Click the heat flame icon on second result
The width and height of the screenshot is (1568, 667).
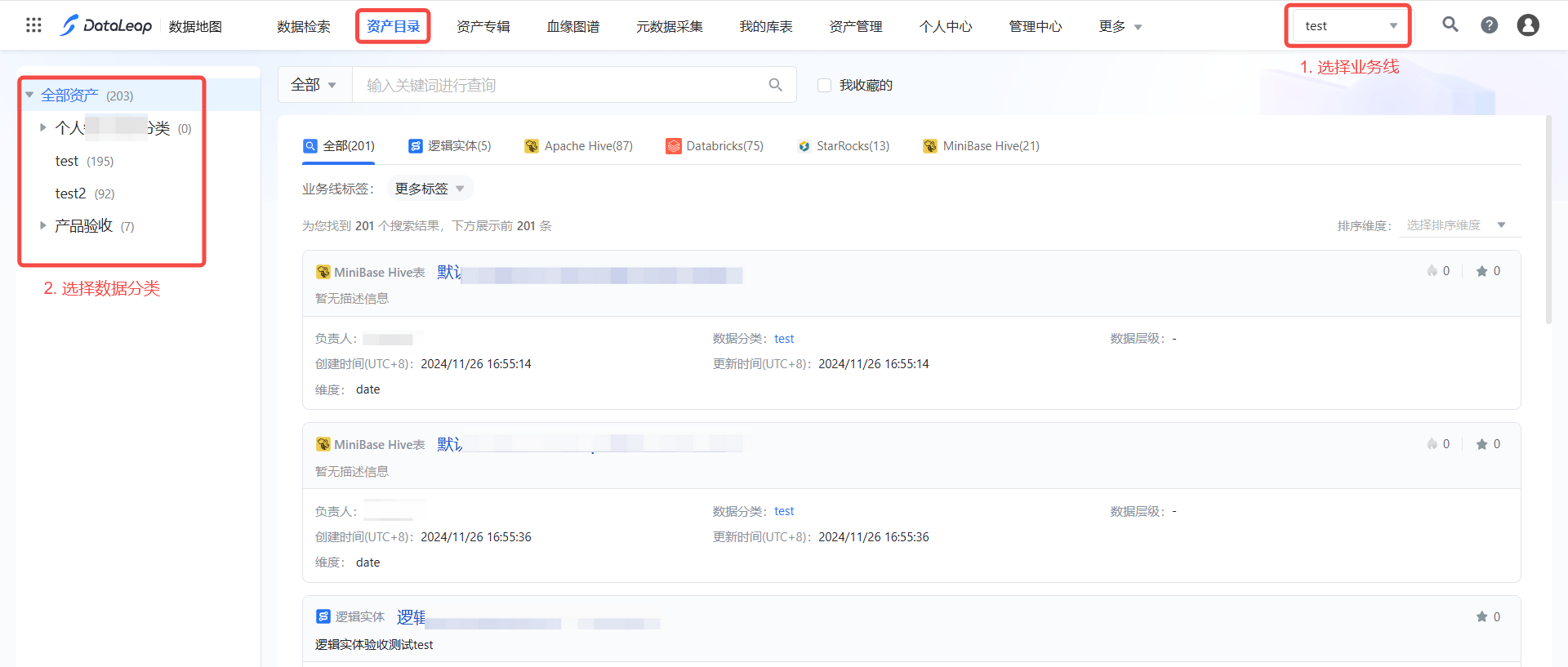(x=1432, y=444)
